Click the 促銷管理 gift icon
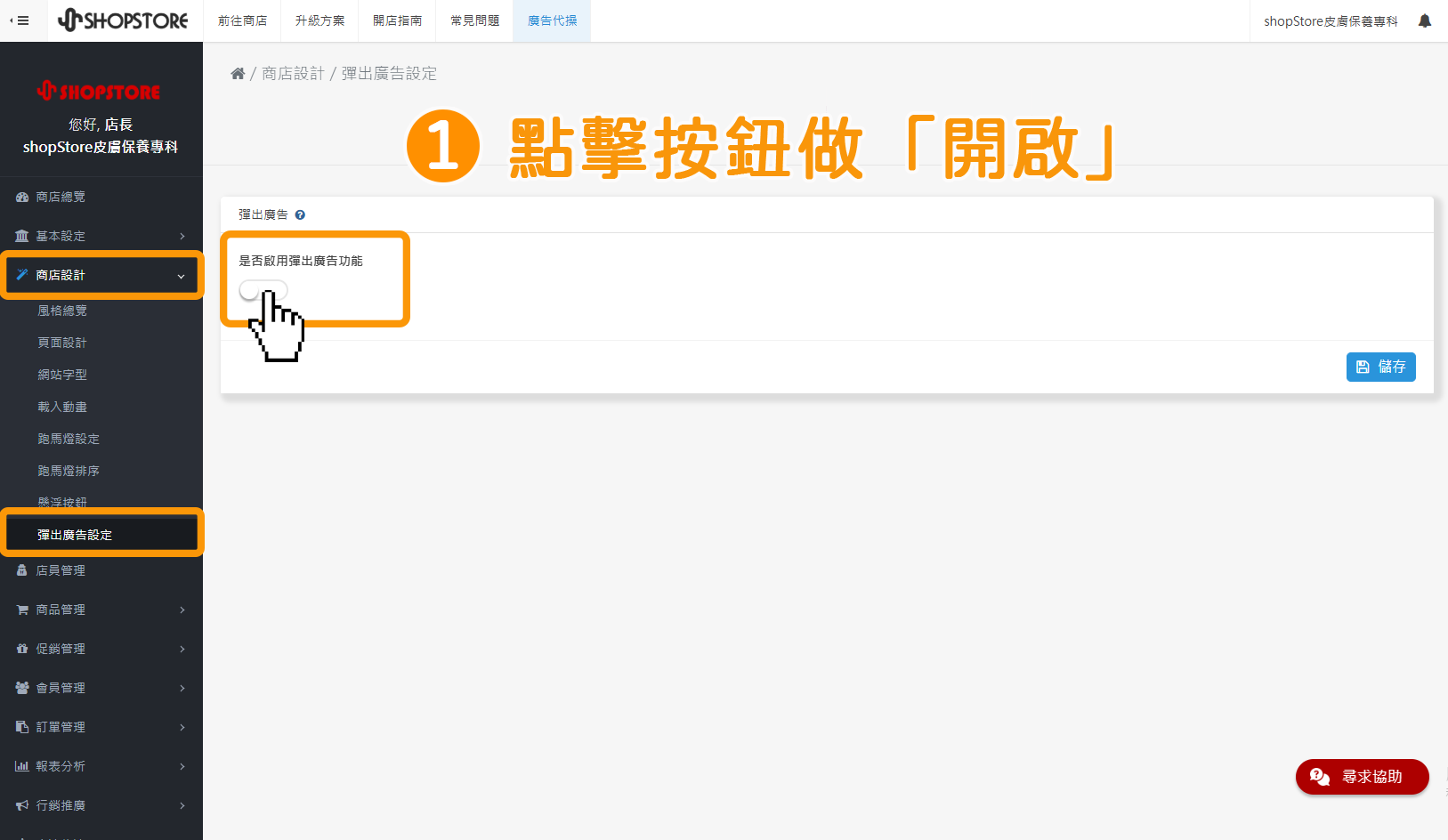Screen dimensions: 1448x840 [22, 649]
